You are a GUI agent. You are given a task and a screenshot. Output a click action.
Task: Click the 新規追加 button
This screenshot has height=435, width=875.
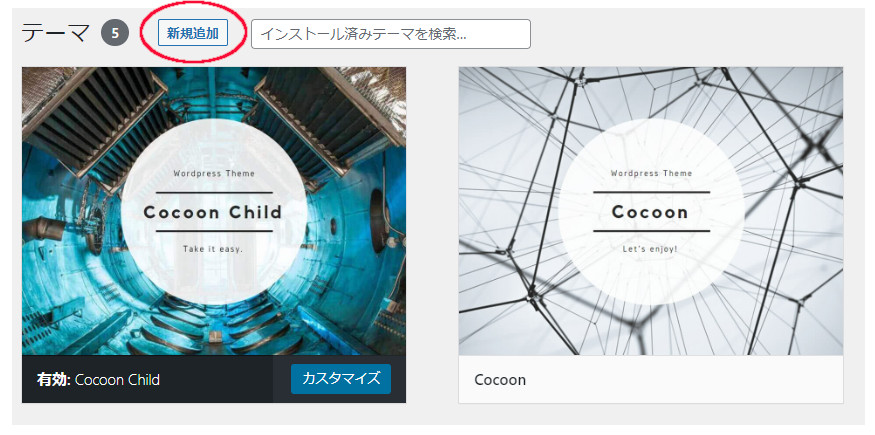[x=193, y=33]
